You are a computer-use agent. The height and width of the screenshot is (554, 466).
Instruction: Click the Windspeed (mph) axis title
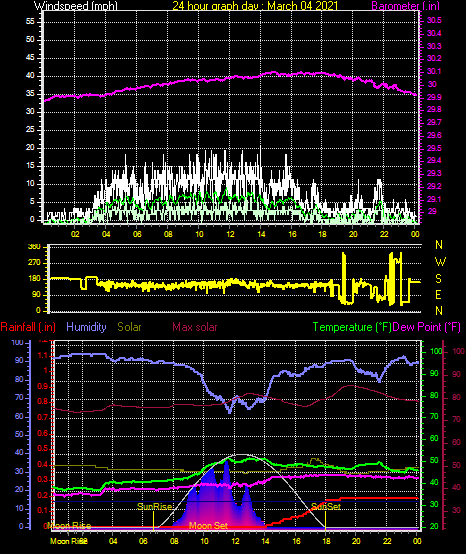point(76,6)
